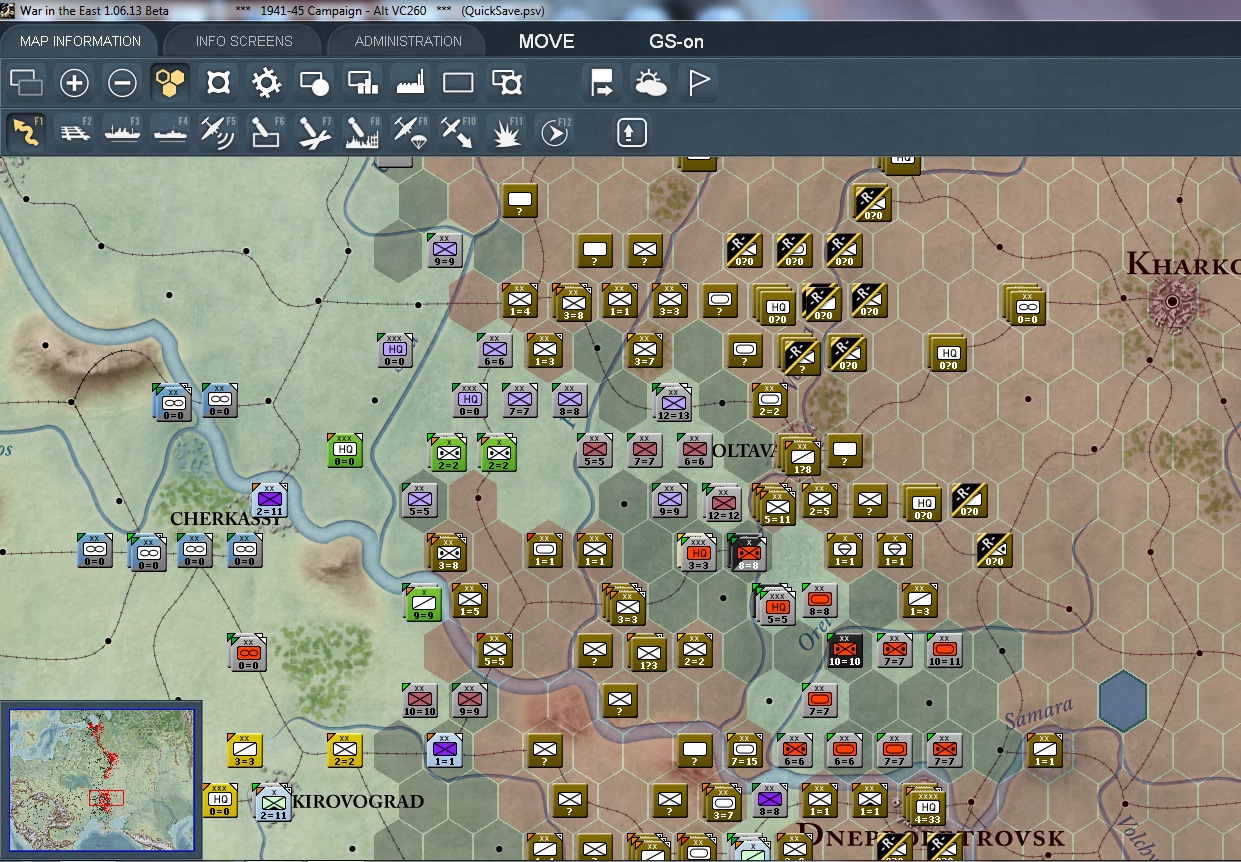The image size is (1241, 862).
Task: Toggle the gear-shaped factory locations icon
Action: point(266,83)
